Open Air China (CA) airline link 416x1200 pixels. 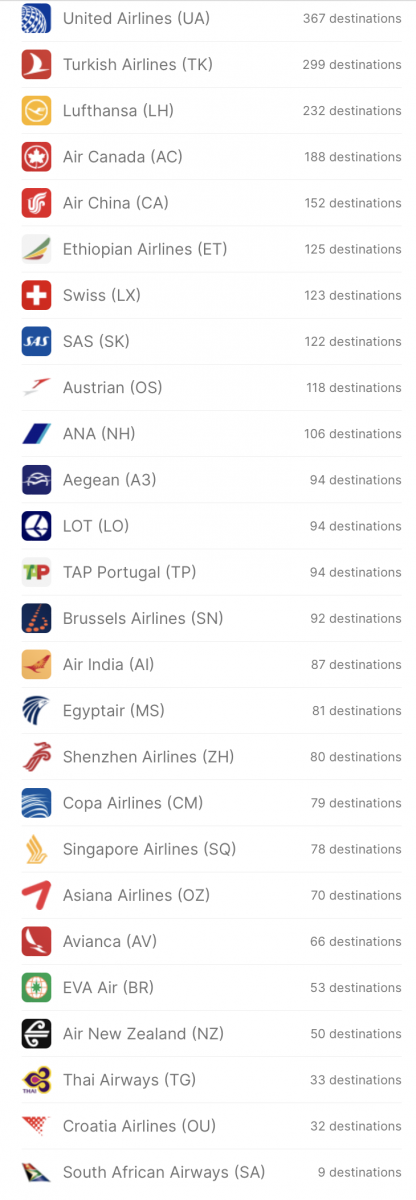pos(212,203)
